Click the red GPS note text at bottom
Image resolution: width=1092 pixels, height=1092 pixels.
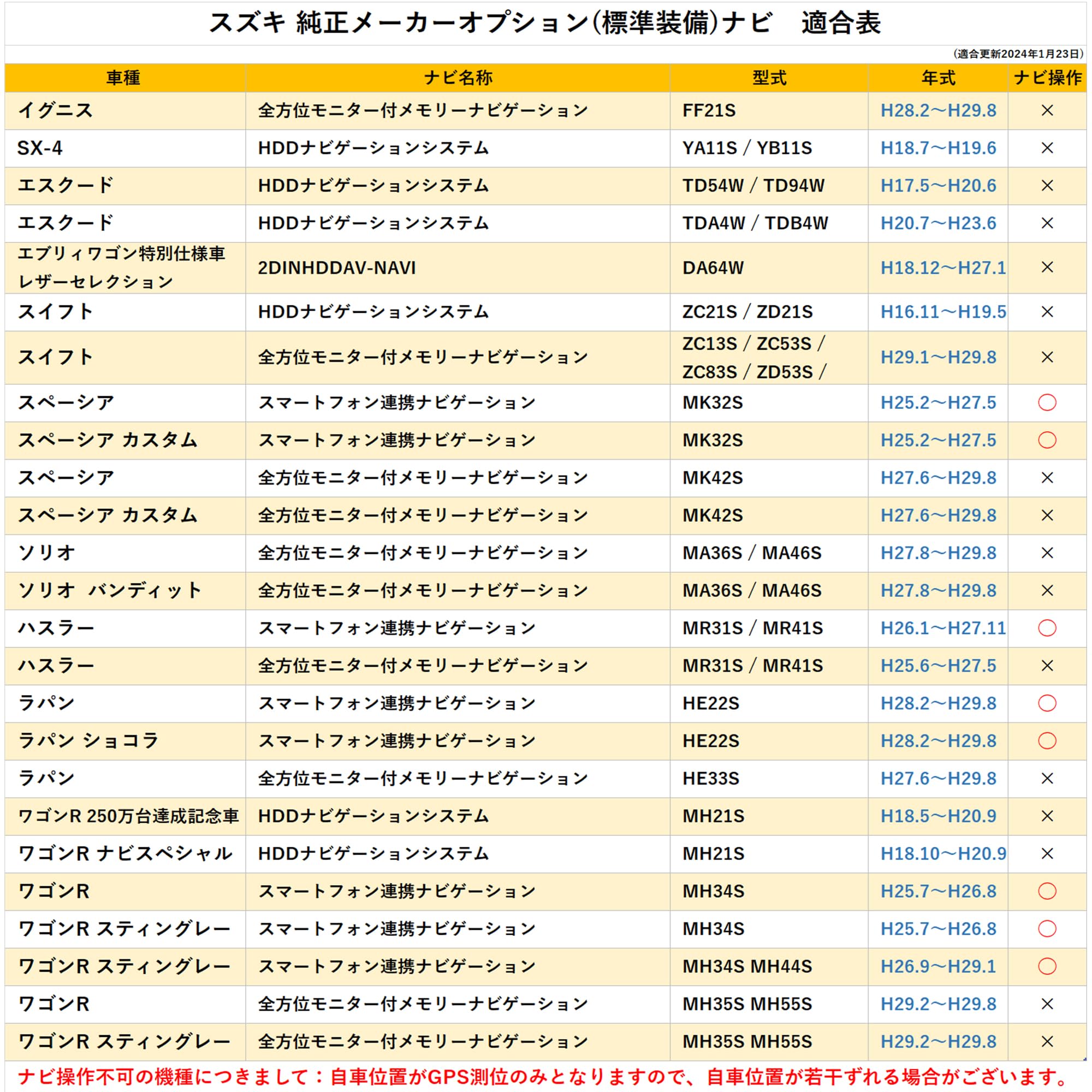(x=543, y=1076)
